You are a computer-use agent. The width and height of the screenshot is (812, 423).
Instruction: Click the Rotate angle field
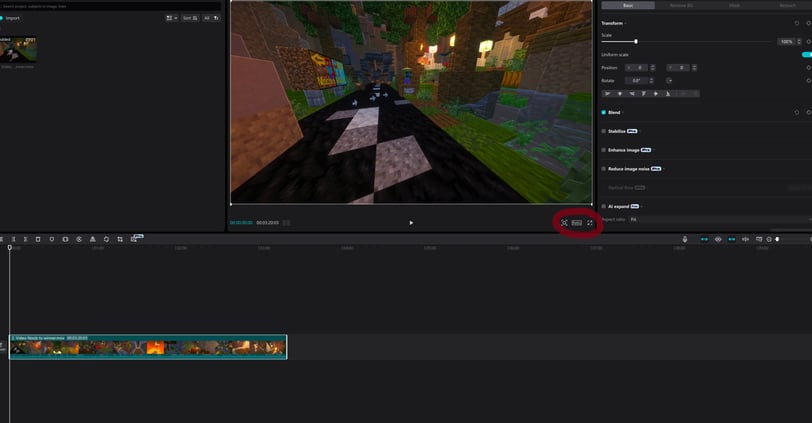[x=636, y=81]
